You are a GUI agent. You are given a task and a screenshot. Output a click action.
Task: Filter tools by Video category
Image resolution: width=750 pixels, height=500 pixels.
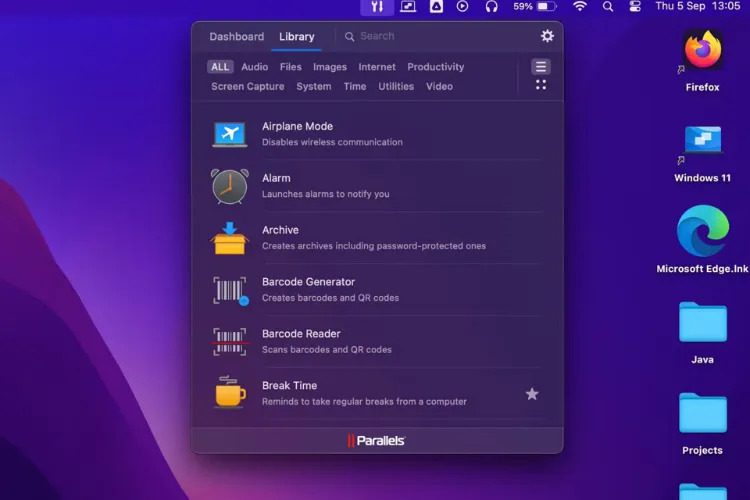(440, 87)
